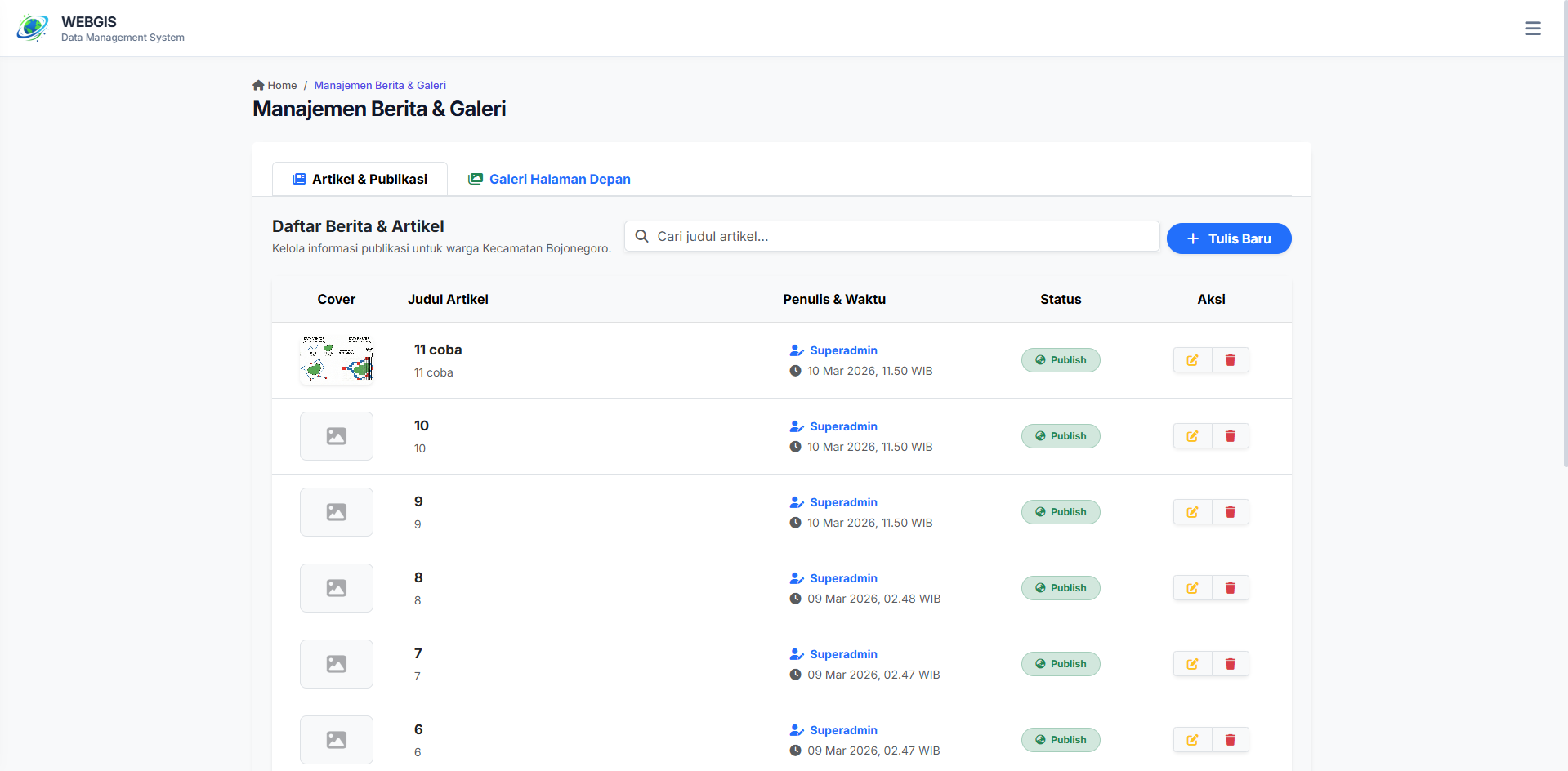Click the WEBGIS globe logo

click(33, 29)
